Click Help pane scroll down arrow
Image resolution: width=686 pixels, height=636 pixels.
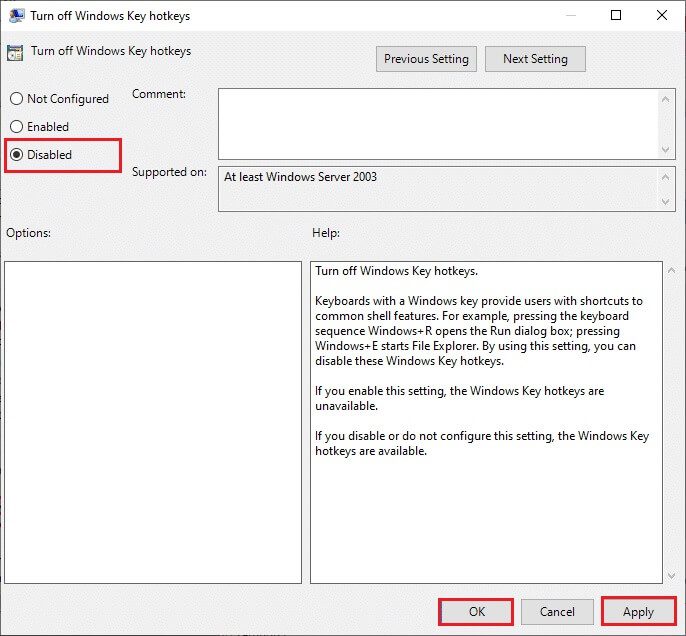(x=672, y=576)
